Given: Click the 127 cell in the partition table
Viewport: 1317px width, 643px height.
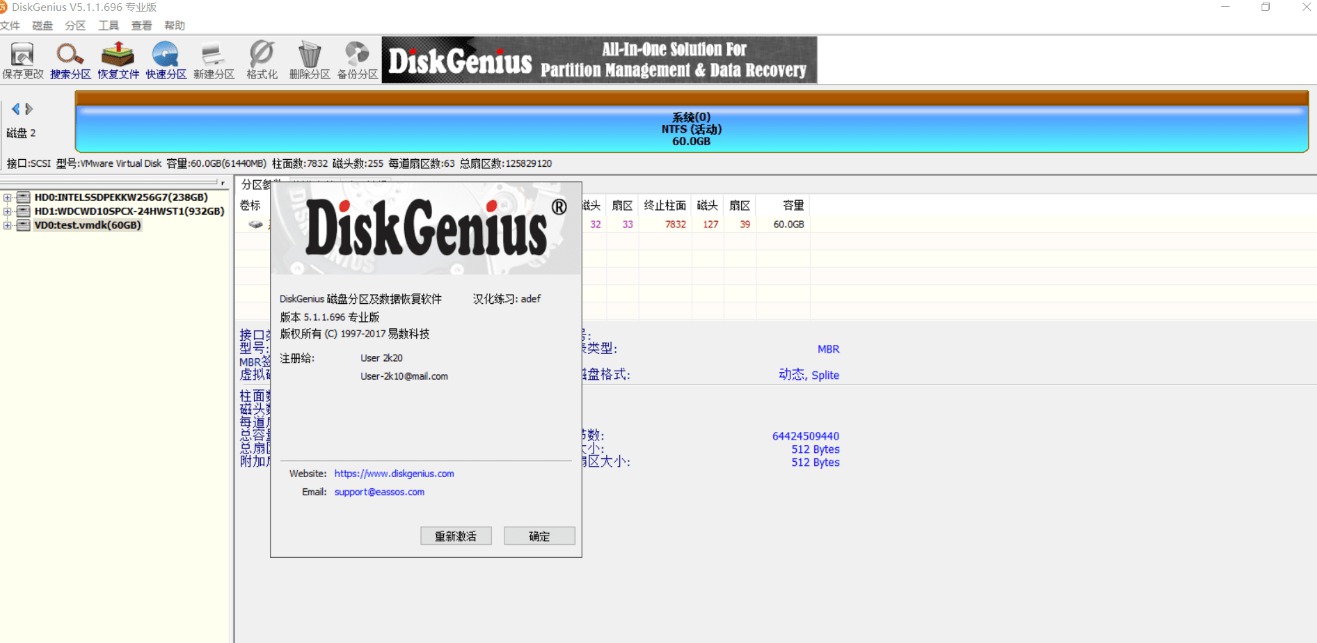Looking at the screenshot, I should tap(709, 224).
